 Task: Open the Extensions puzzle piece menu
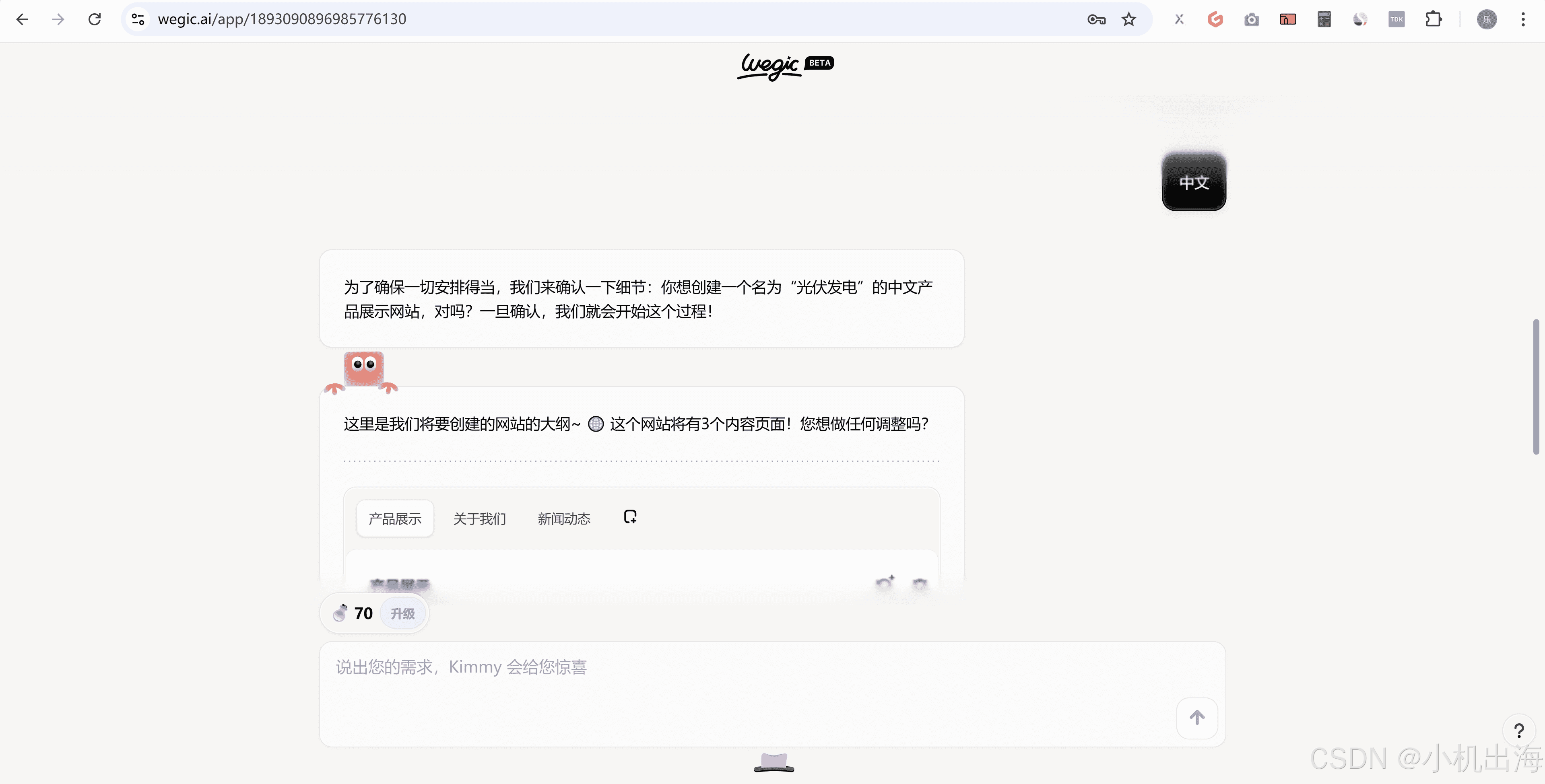coord(1434,19)
